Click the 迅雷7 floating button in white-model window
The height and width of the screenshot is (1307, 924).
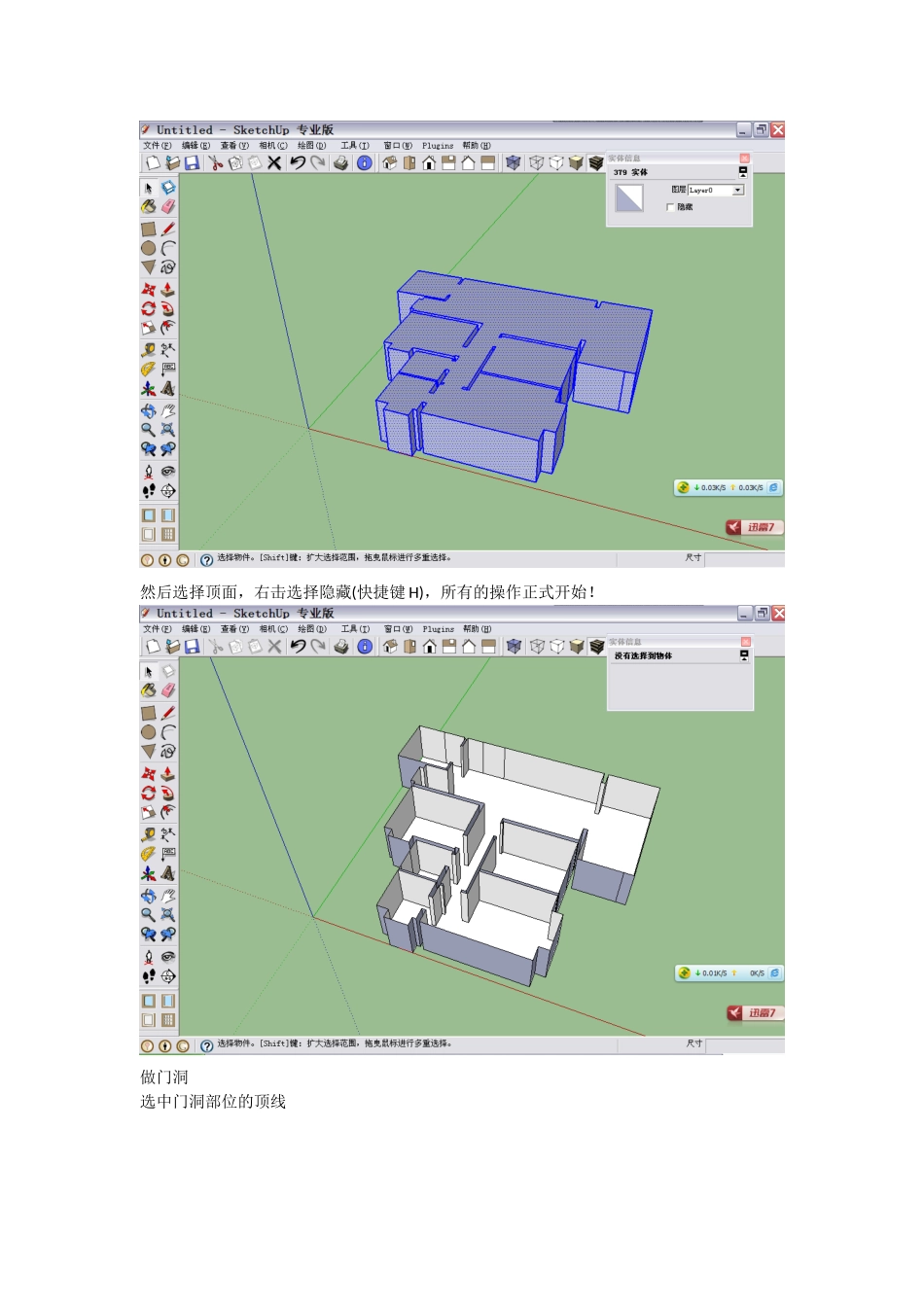[756, 1012]
